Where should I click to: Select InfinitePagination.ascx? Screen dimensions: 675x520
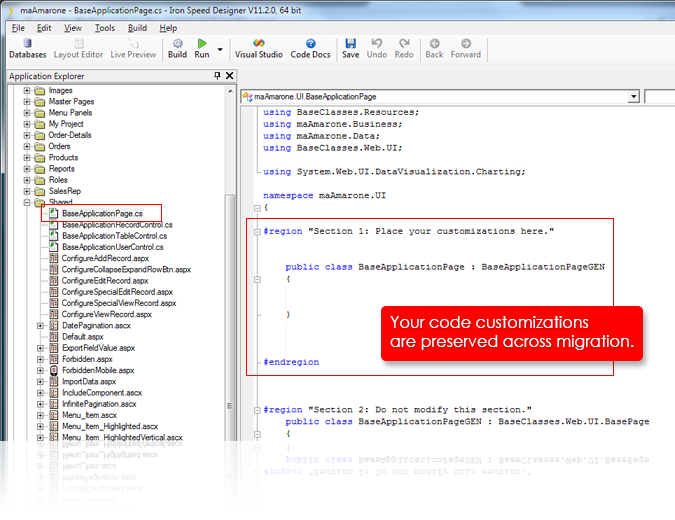pos(99,404)
